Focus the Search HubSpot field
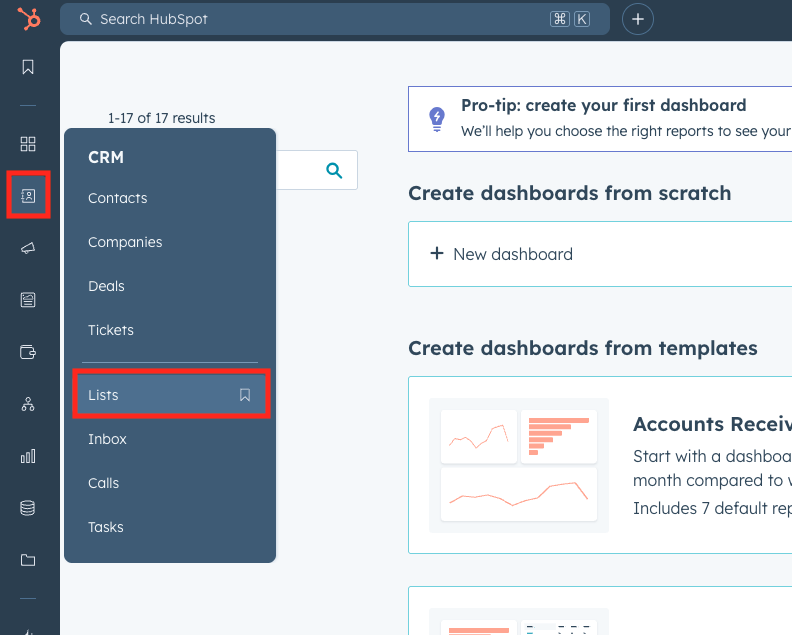This screenshot has width=792, height=635. click(x=335, y=19)
